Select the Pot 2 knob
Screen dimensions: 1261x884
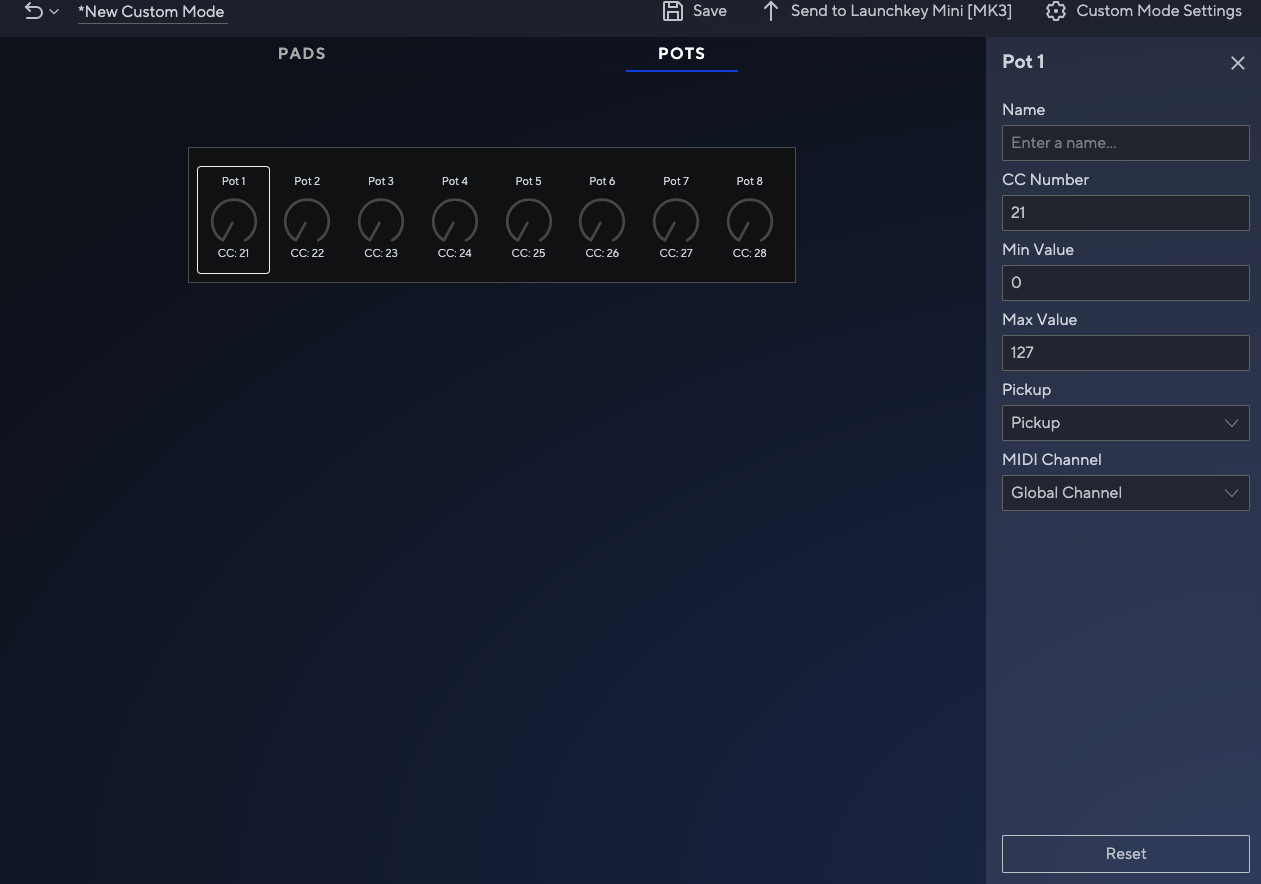[307, 220]
